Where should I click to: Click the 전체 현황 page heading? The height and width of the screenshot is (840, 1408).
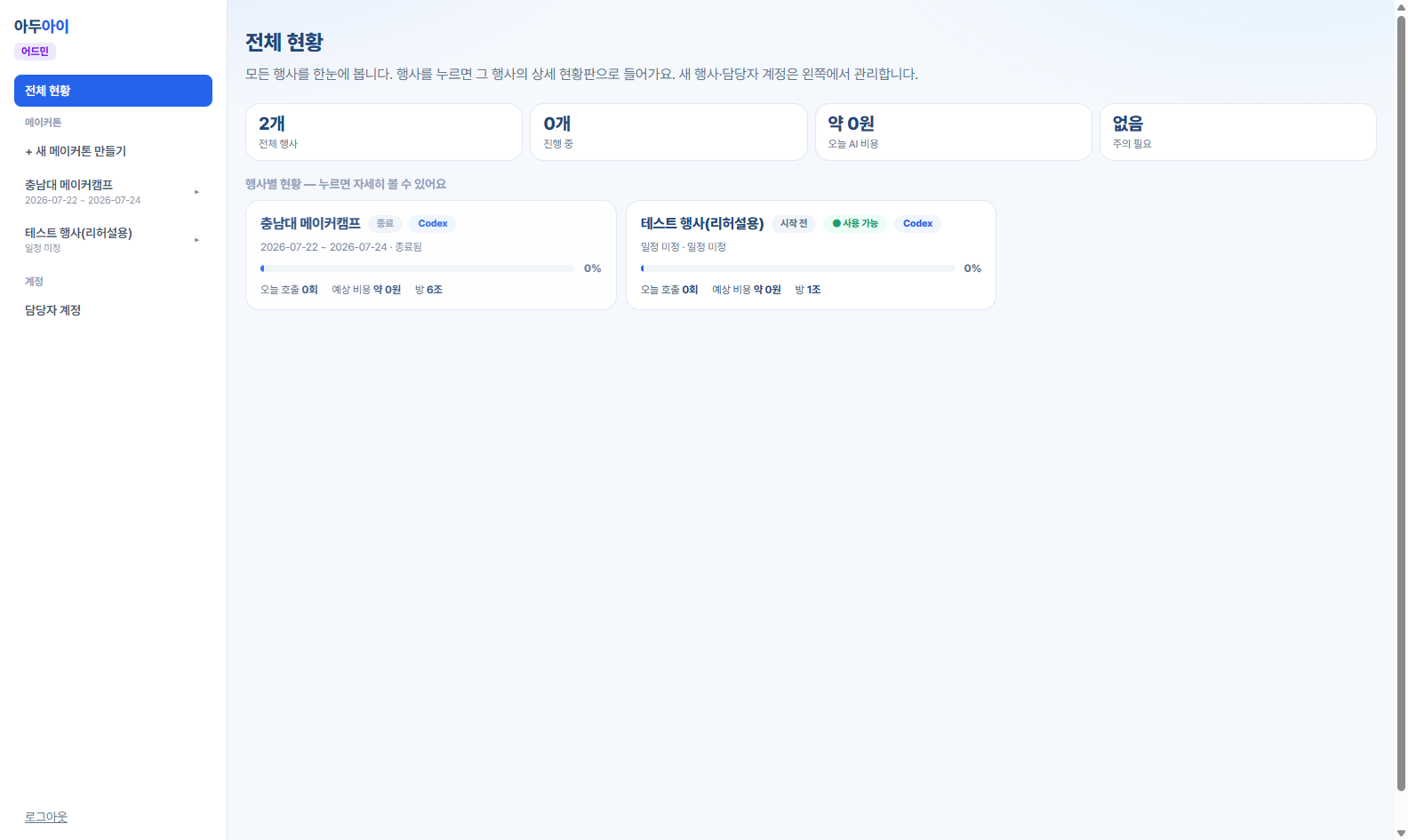[284, 42]
